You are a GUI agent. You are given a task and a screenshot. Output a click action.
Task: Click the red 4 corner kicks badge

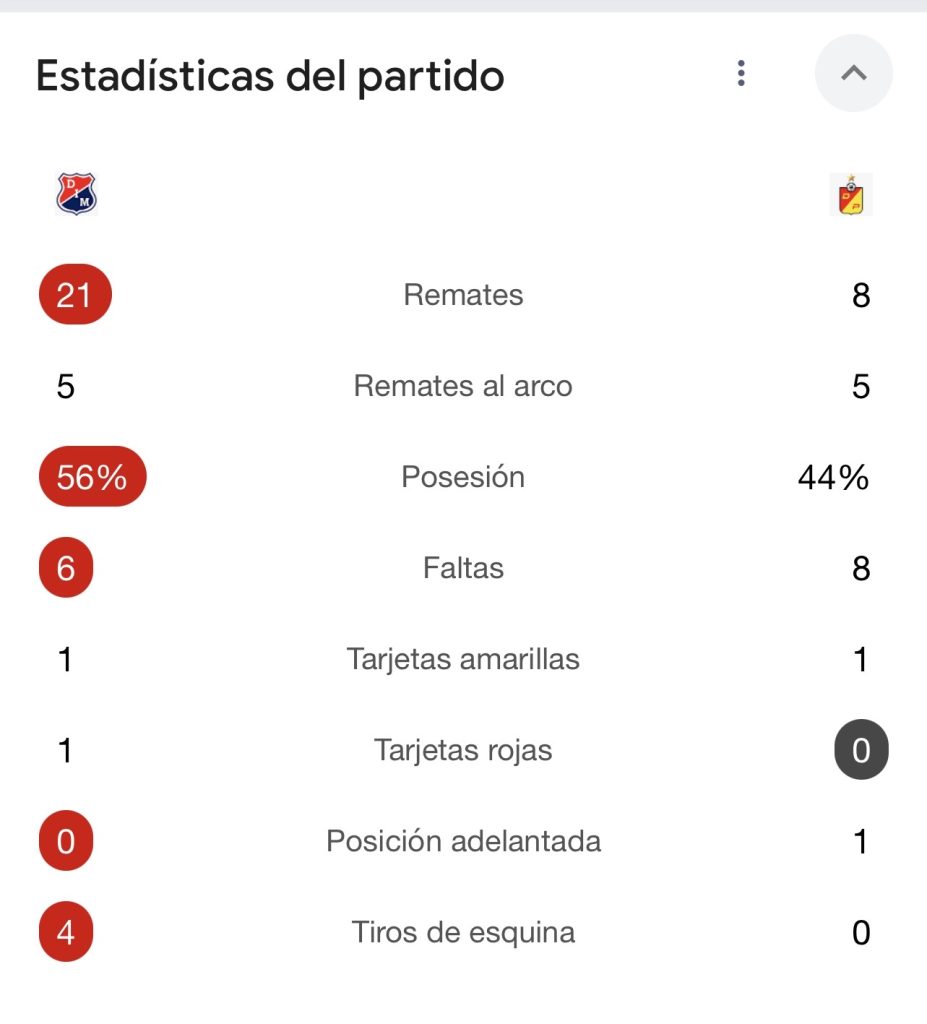pyautogui.click(x=66, y=932)
